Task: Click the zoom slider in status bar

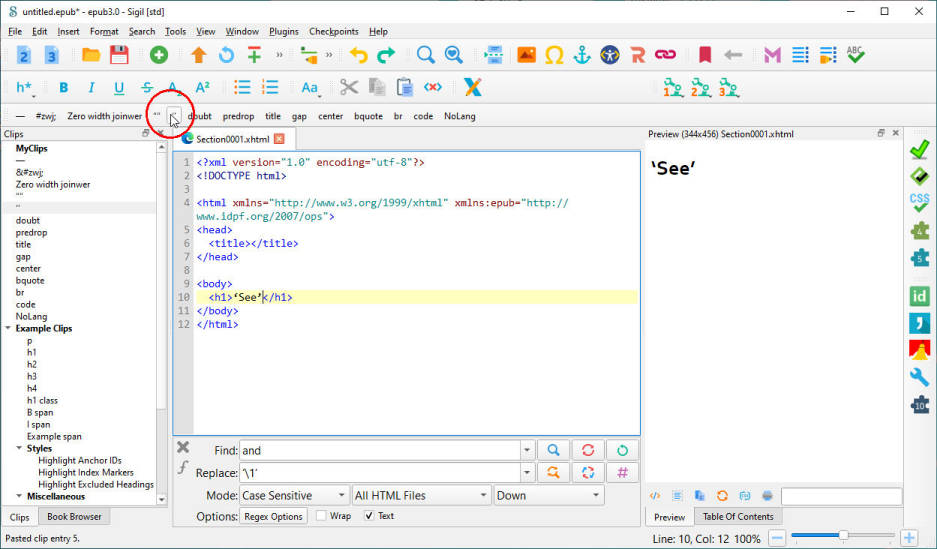Action: (x=843, y=536)
